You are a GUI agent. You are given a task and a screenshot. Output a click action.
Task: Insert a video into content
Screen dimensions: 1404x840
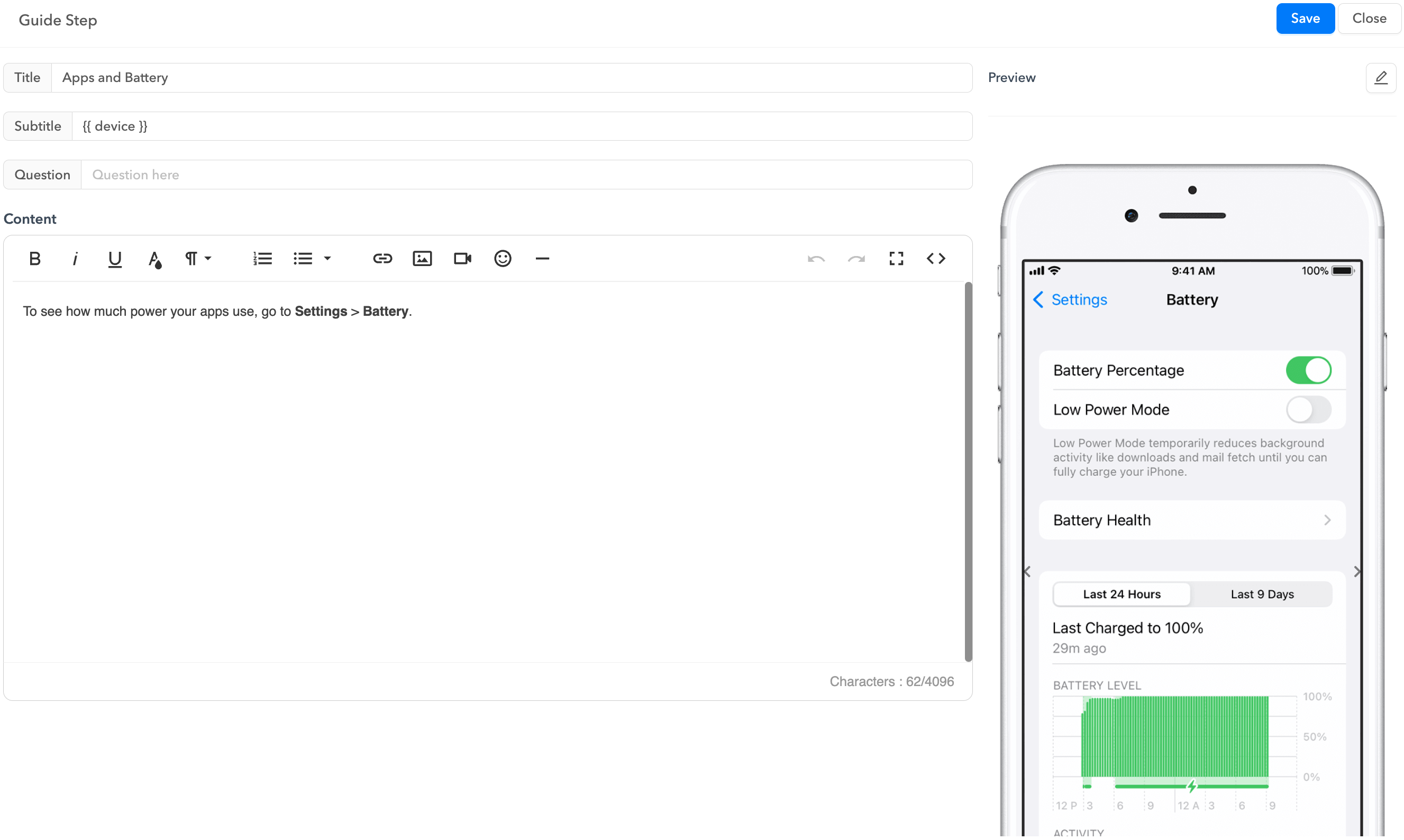462,259
